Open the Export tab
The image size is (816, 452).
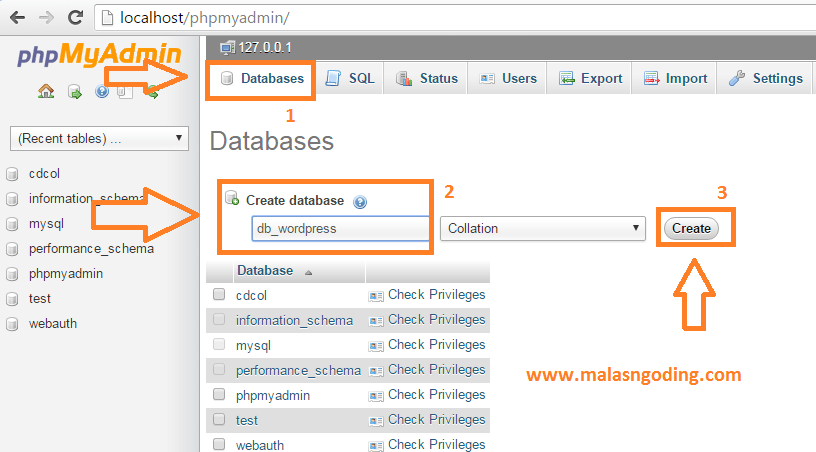(x=589, y=79)
